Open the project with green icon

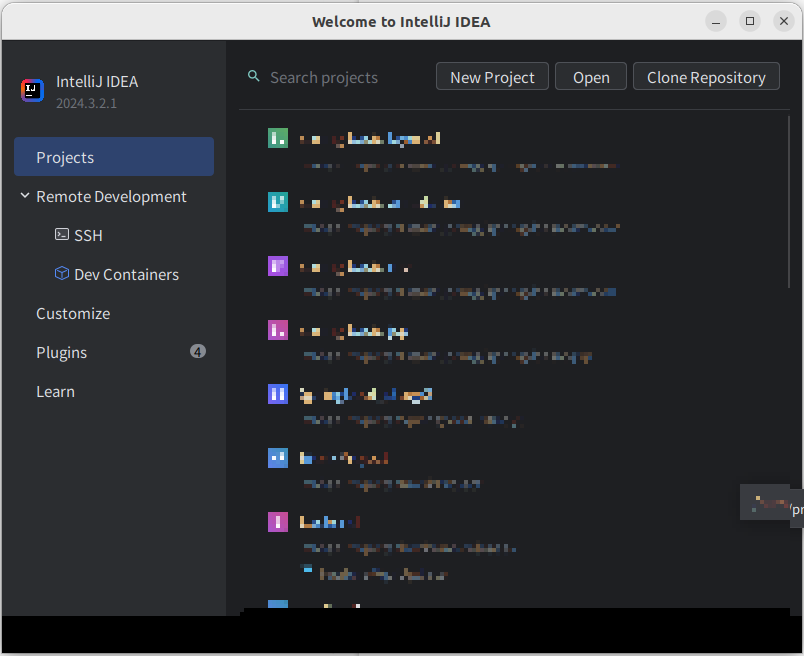pos(278,138)
